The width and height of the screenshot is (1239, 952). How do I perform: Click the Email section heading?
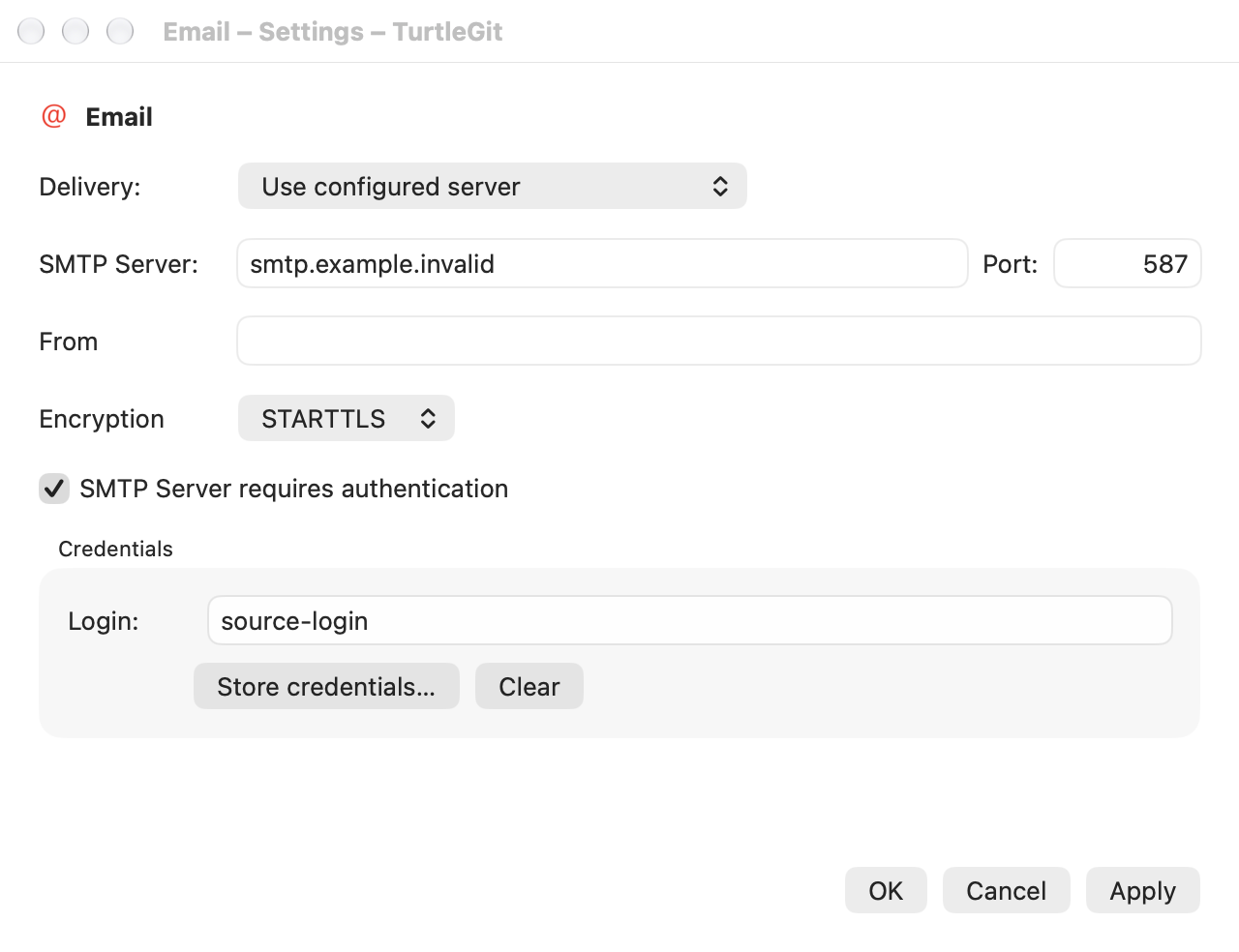coord(119,117)
